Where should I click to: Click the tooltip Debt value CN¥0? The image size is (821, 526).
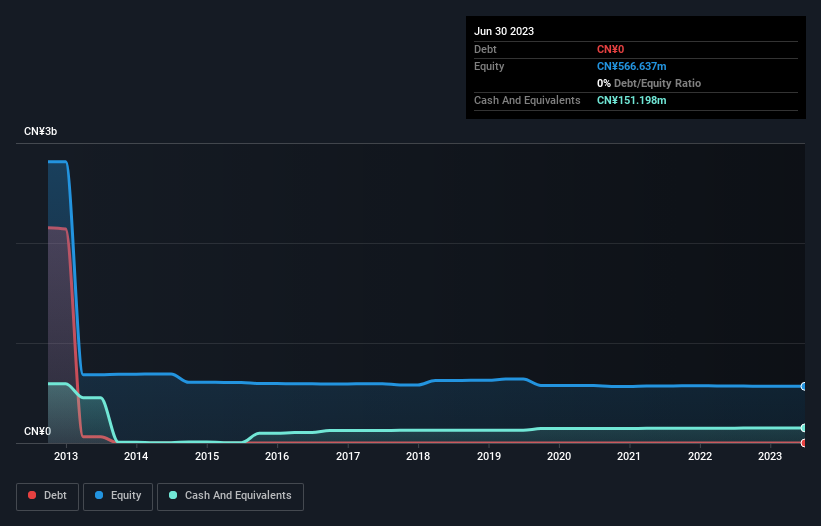pyautogui.click(x=611, y=49)
